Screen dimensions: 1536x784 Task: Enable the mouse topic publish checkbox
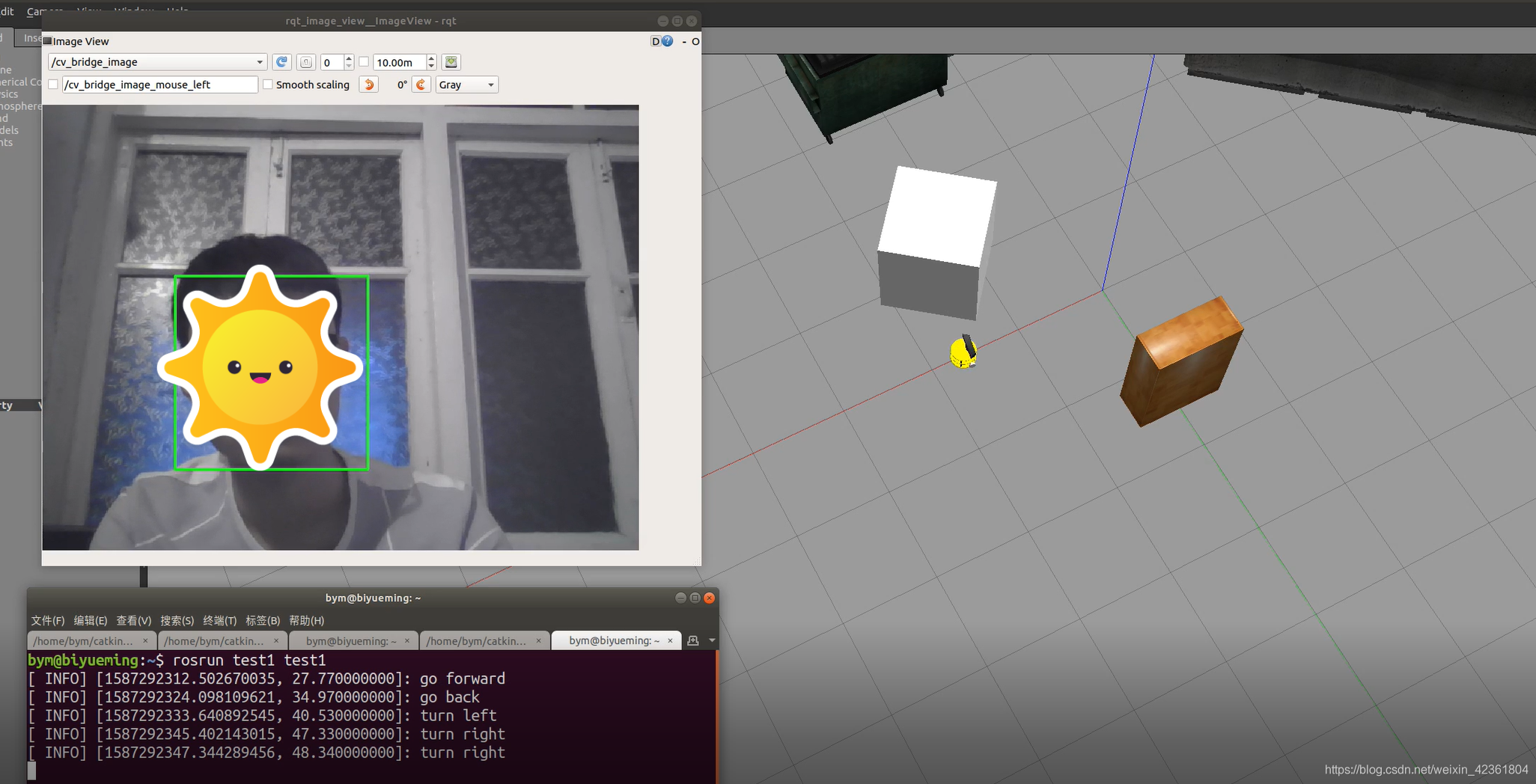53,85
